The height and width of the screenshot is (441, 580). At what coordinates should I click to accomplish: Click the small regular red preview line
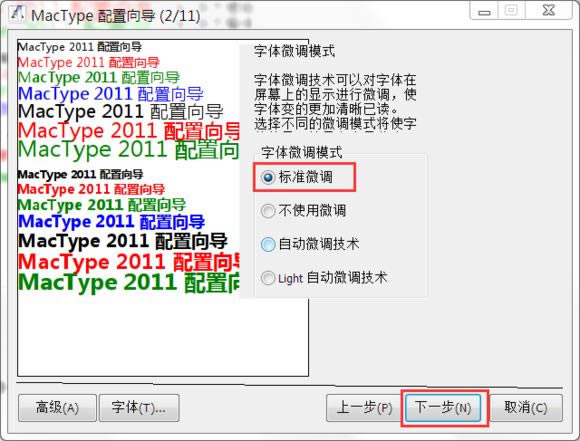coord(88,62)
